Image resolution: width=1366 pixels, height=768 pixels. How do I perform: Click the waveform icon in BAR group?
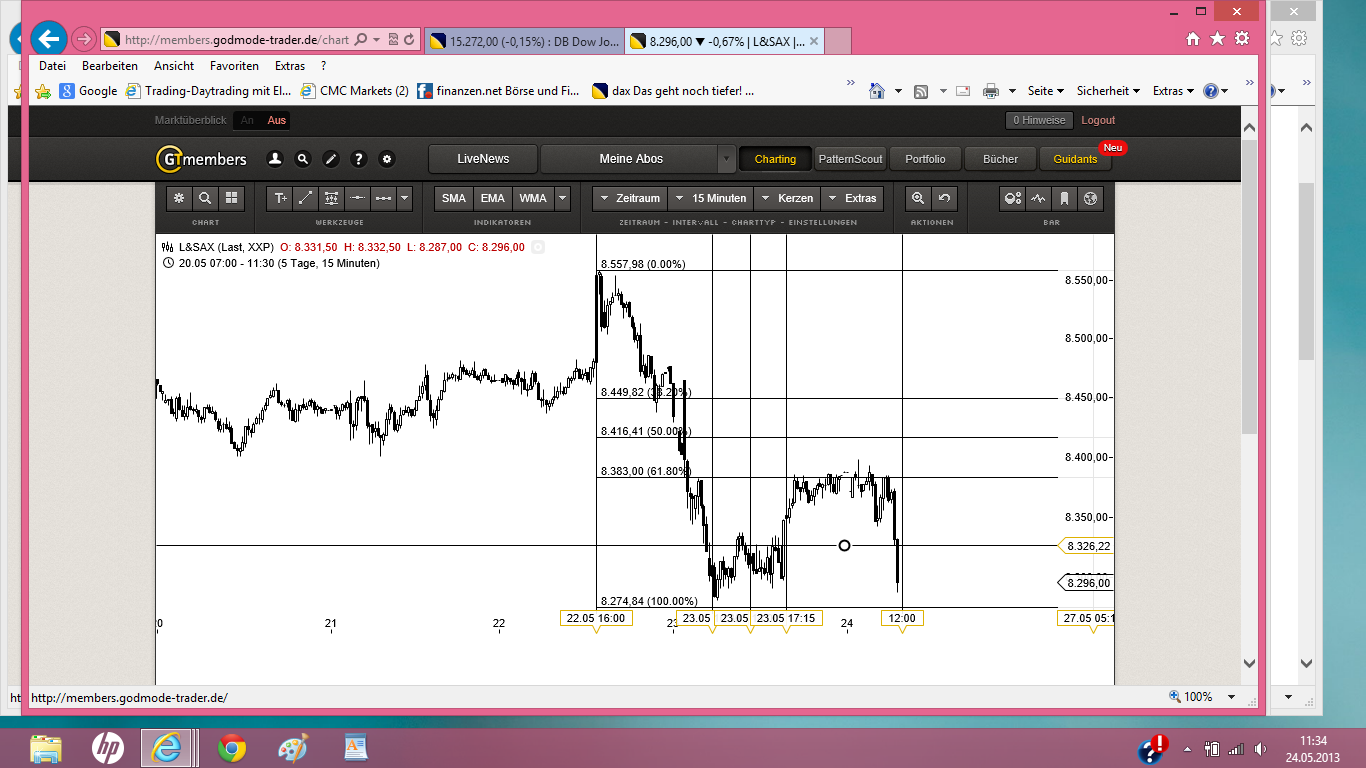1038,198
